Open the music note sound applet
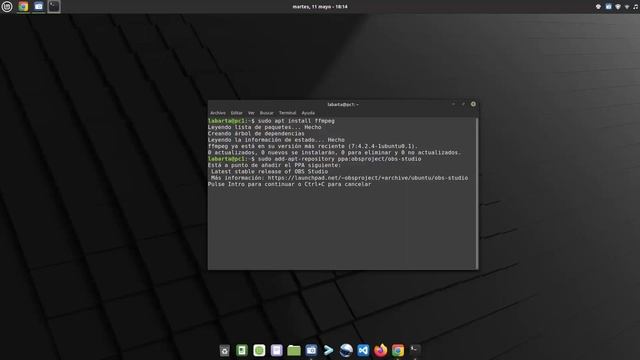Image resolution: width=640 pixels, height=360 pixels. [x=636, y=7]
